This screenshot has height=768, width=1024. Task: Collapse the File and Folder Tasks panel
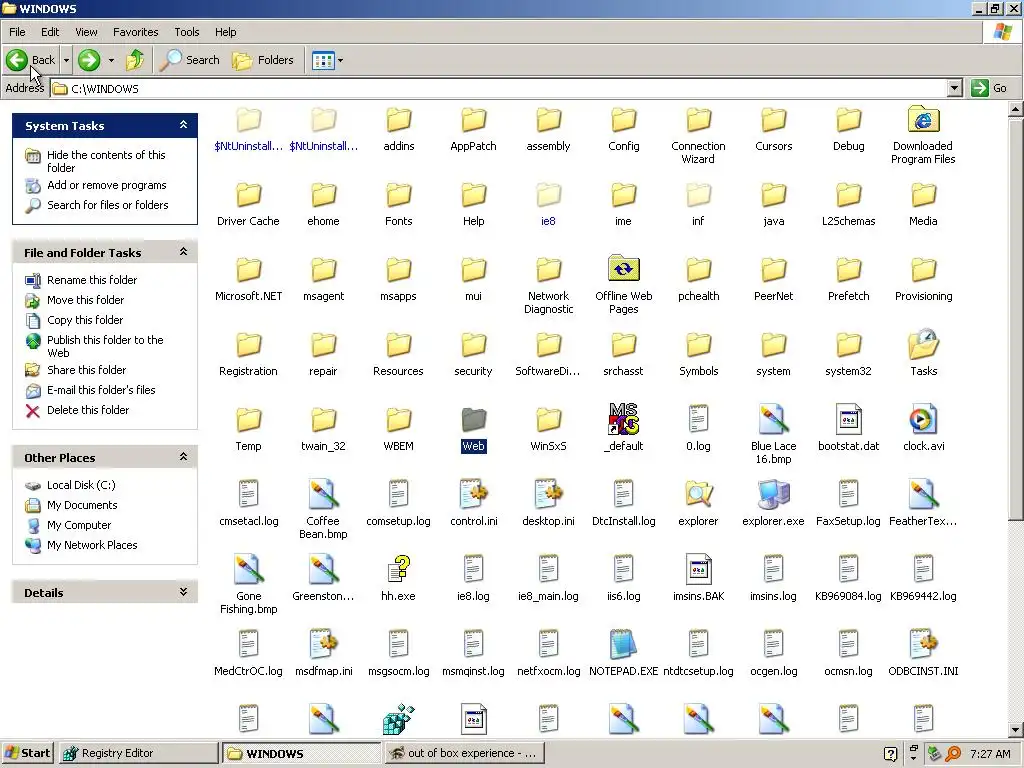click(x=184, y=251)
